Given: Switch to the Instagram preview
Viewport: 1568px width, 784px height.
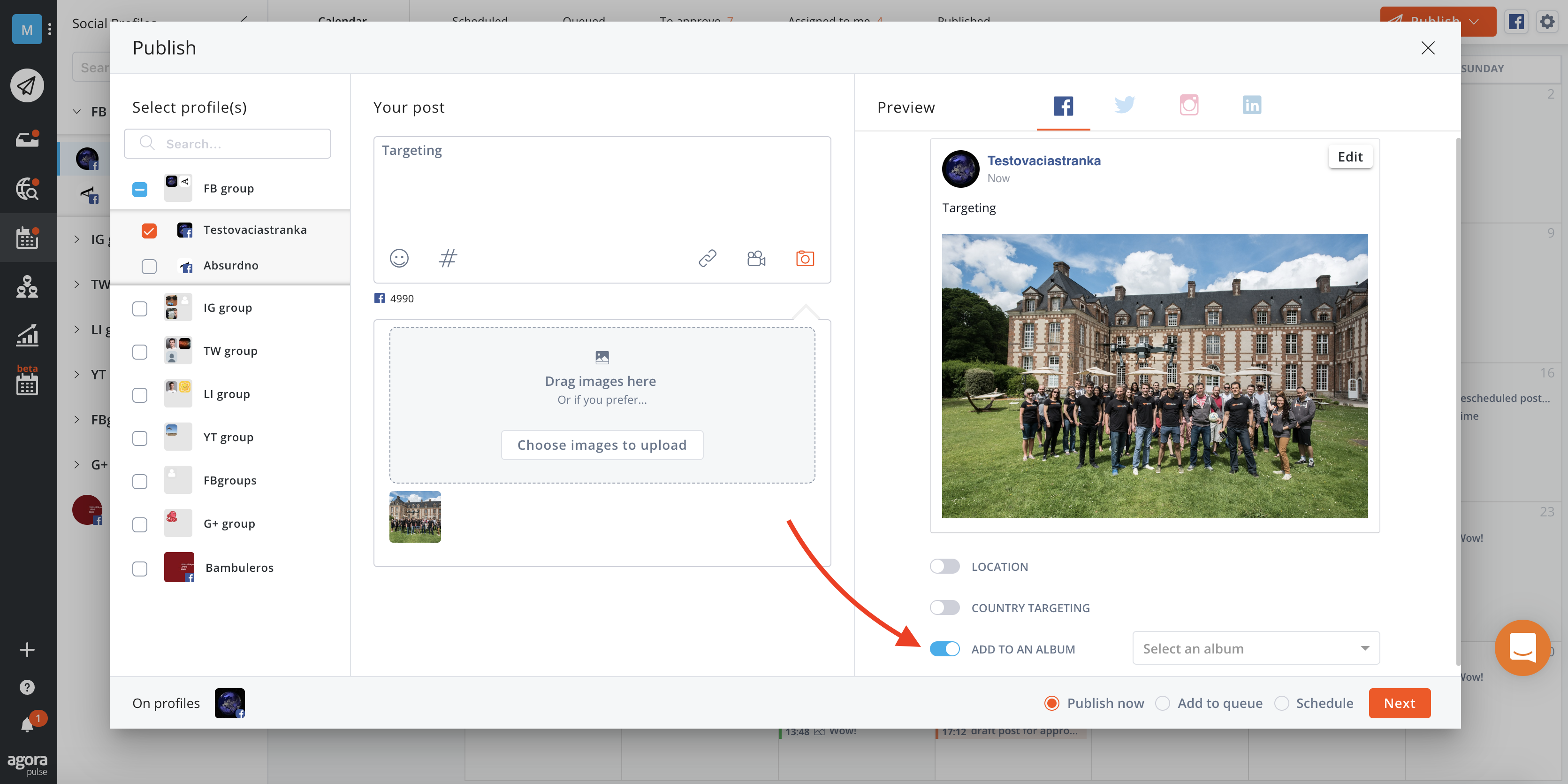Looking at the screenshot, I should pyautogui.click(x=1188, y=105).
